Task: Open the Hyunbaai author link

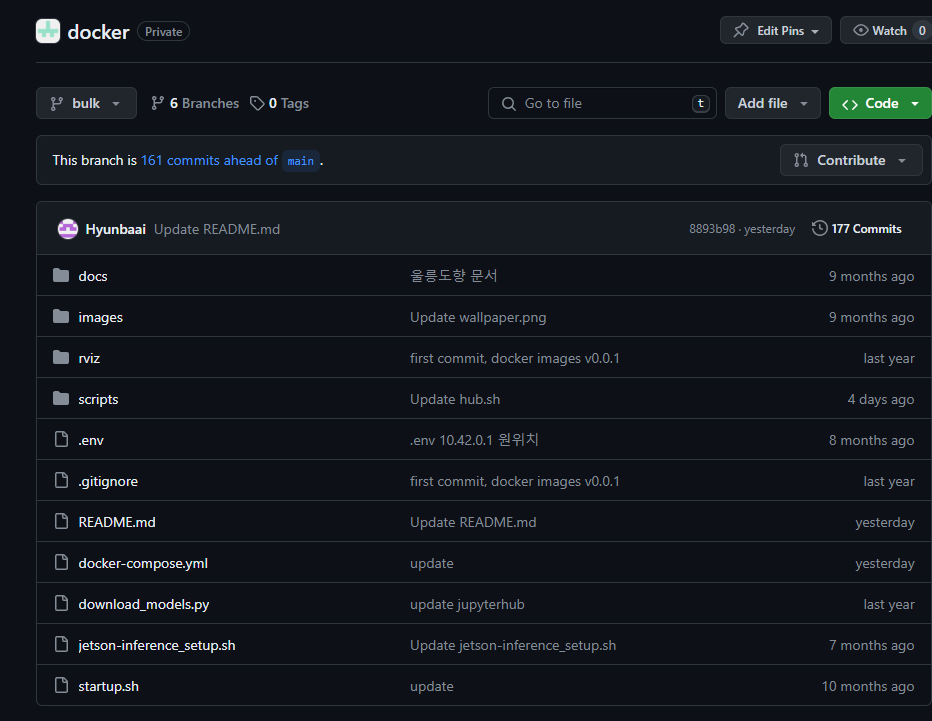Action: tap(115, 229)
